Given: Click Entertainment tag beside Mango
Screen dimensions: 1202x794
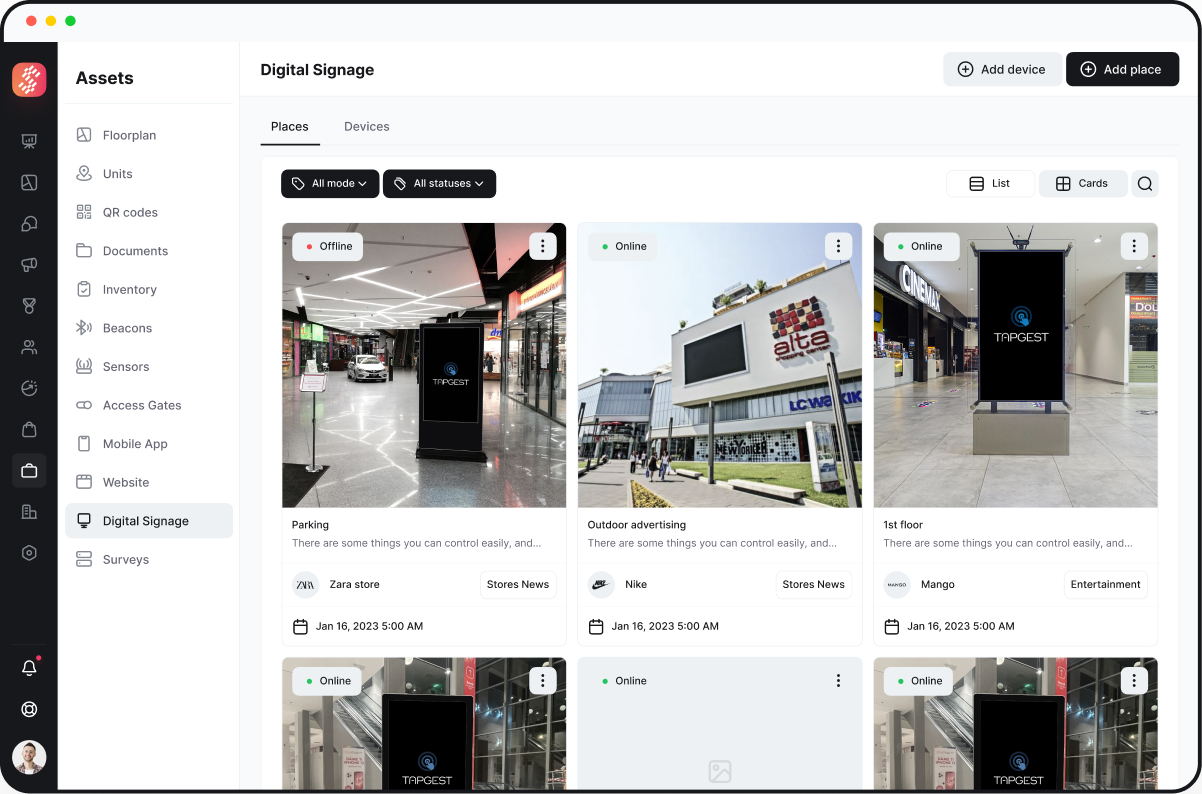Looking at the screenshot, I should pyautogui.click(x=1105, y=585).
